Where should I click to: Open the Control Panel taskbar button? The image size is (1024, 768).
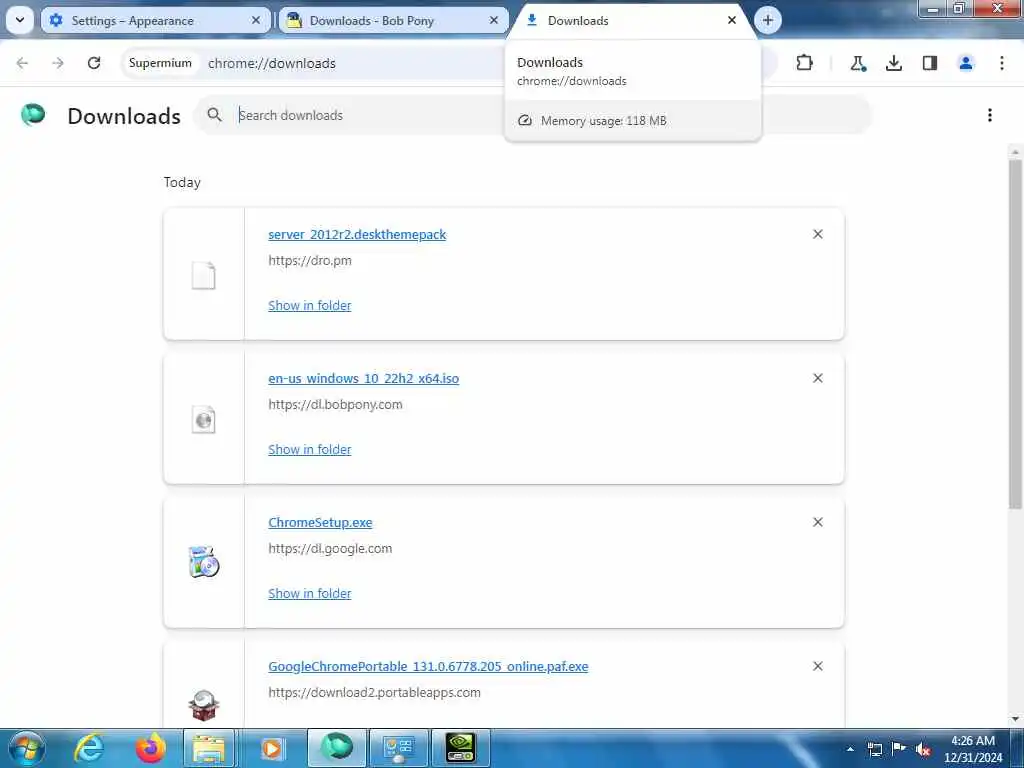399,748
